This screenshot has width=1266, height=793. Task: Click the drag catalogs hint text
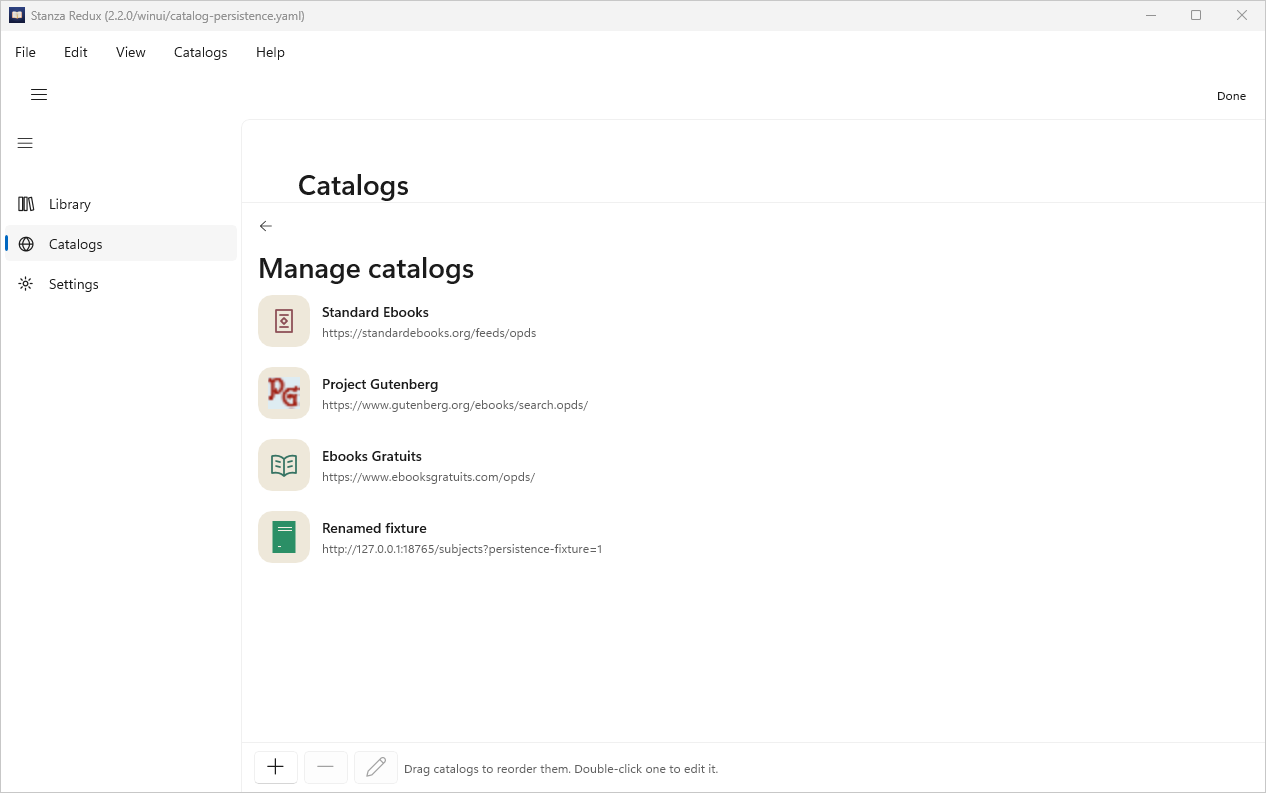point(561,769)
